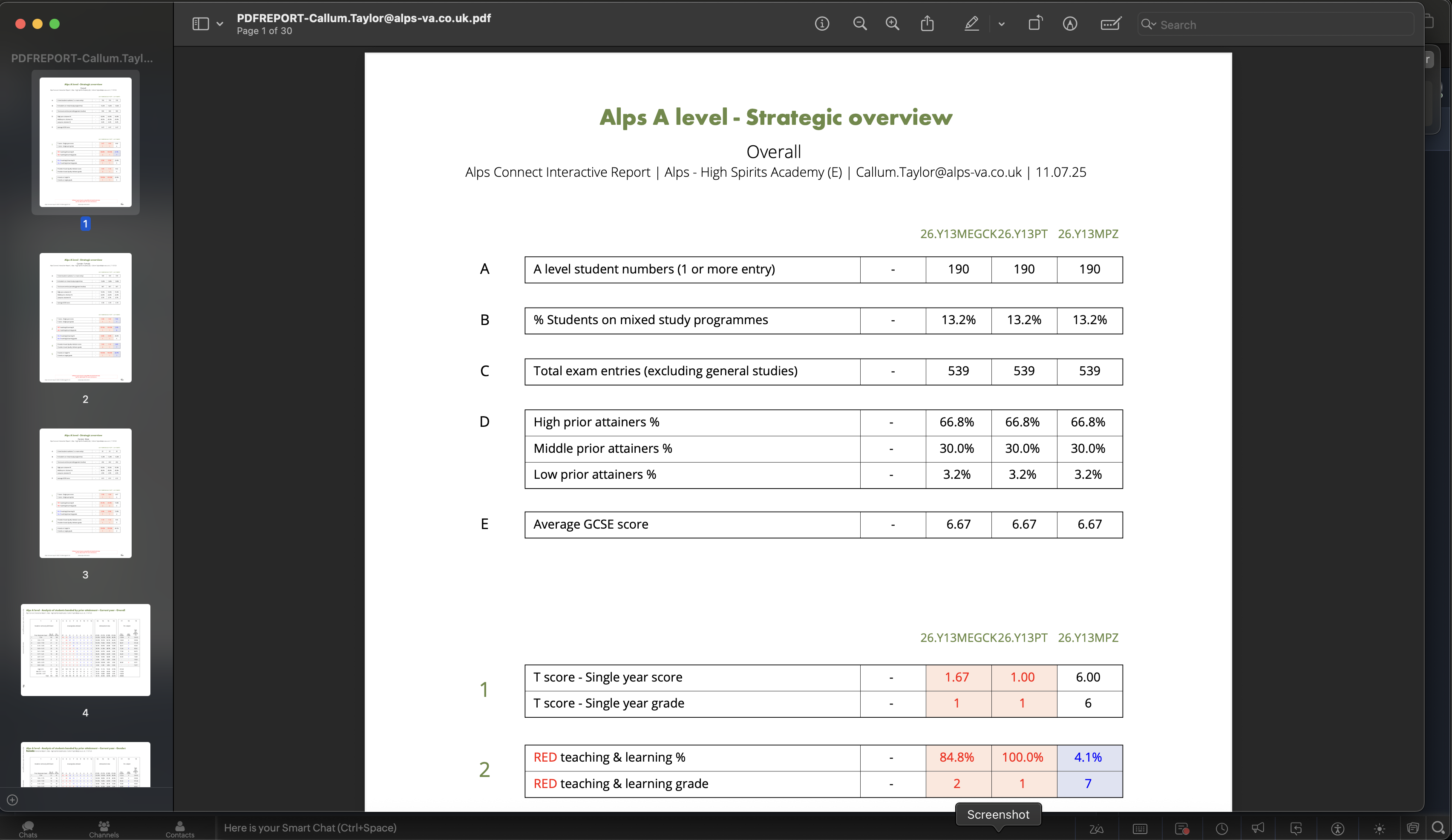Zoom in on the PDF page
The width and height of the screenshot is (1452, 840).
coord(893,23)
